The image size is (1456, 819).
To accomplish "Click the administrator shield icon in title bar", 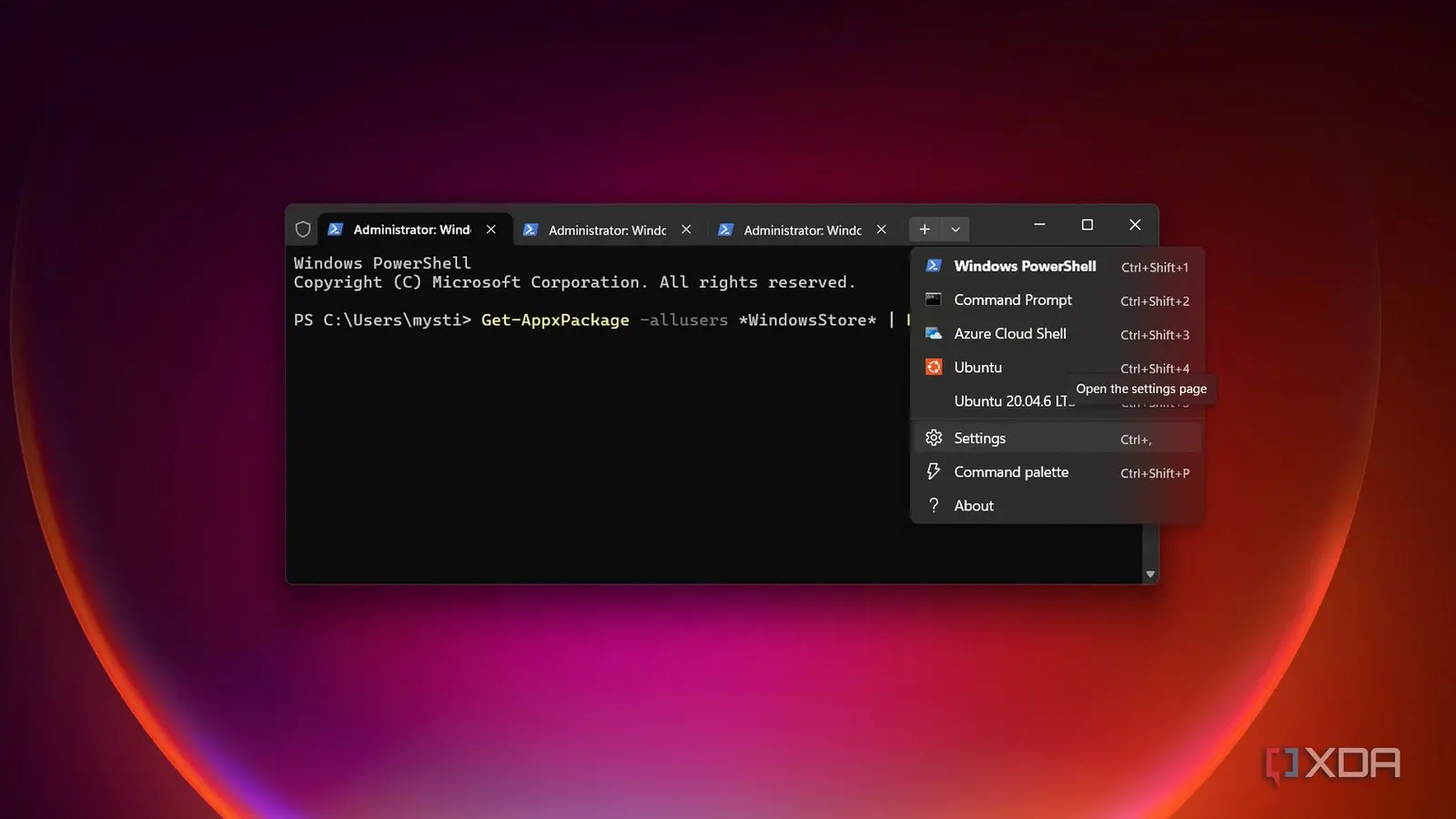I will click(x=303, y=229).
